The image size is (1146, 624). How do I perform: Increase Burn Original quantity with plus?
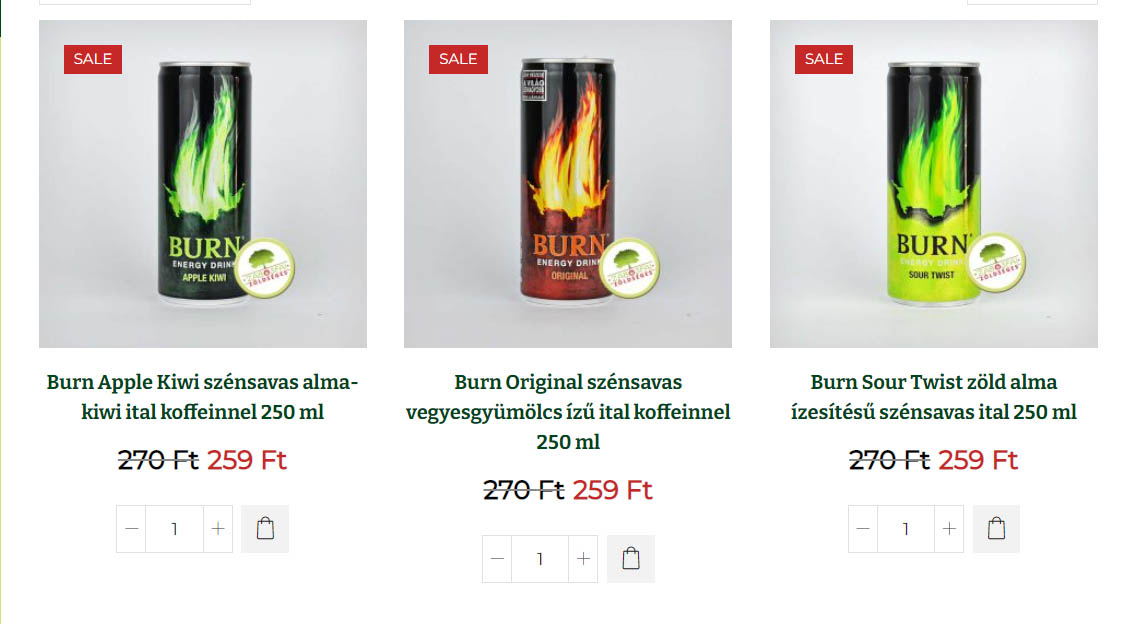pyautogui.click(x=583, y=559)
